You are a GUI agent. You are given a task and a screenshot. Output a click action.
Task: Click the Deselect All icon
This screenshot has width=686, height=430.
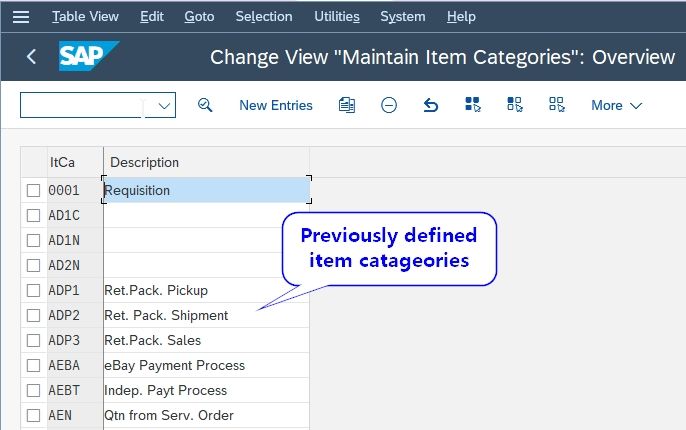click(x=556, y=105)
